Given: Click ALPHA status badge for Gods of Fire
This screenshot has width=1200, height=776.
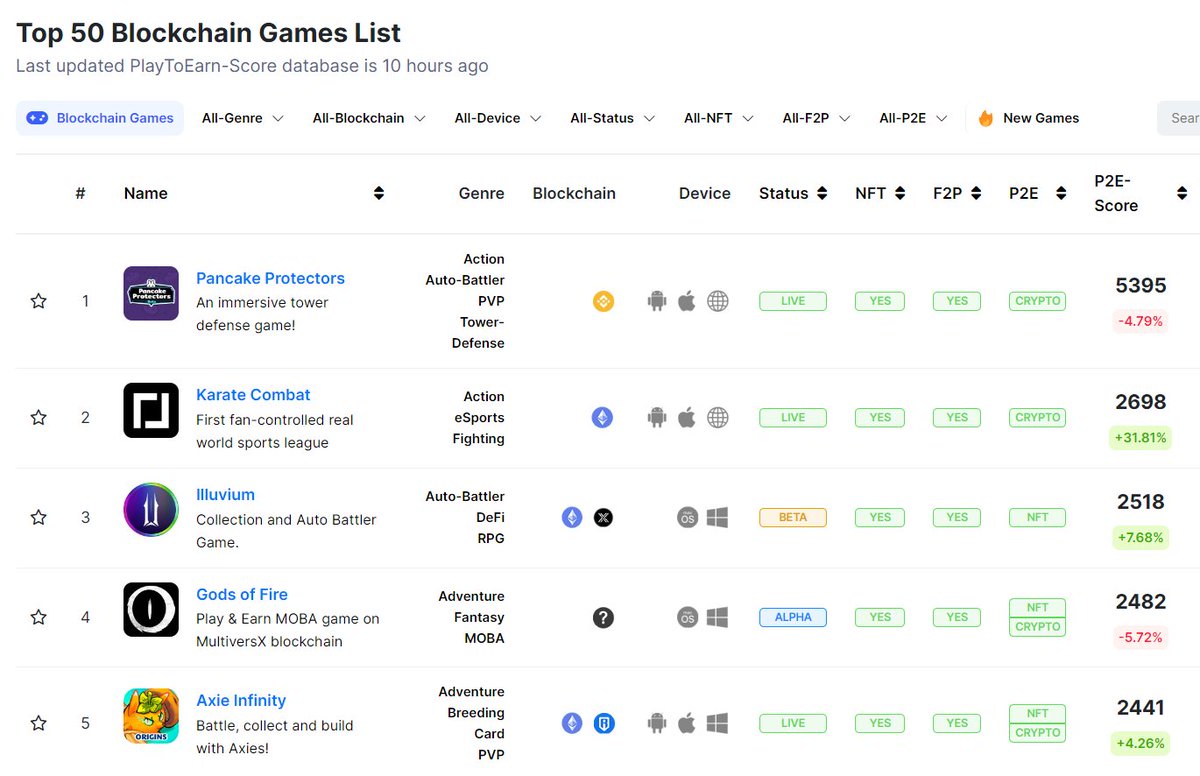Looking at the screenshot, I should click(x=793, y=618).
